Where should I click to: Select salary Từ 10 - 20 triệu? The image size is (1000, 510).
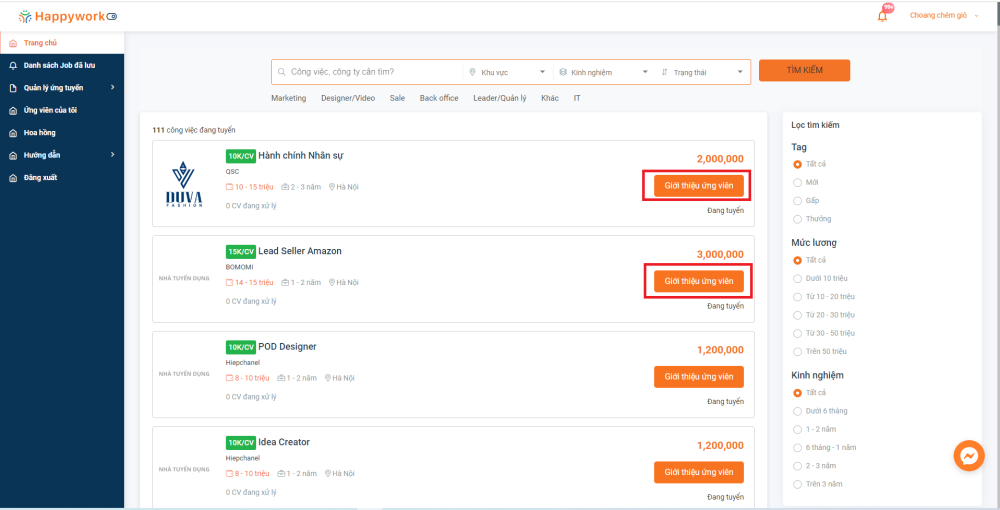797,297
